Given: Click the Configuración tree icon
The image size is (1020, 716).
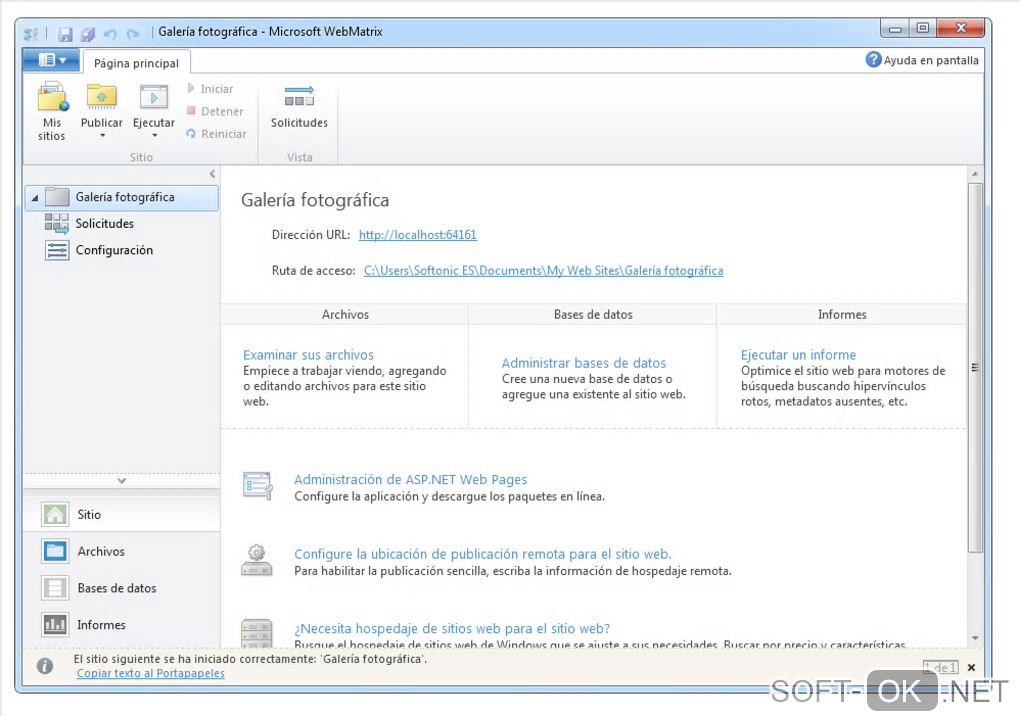Looking at the screenshot, I should pyautogui.click(x=57, y=250).
